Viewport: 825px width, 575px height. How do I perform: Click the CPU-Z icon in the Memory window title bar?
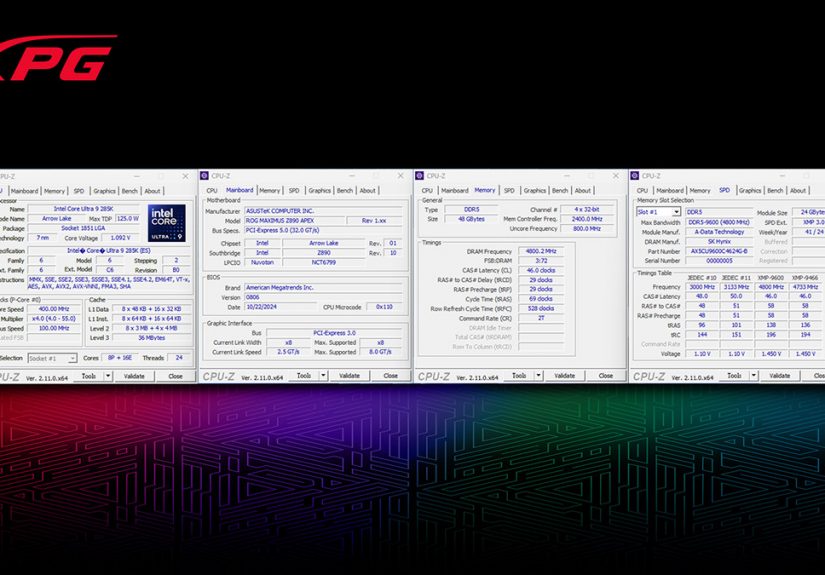pos(419,176)
